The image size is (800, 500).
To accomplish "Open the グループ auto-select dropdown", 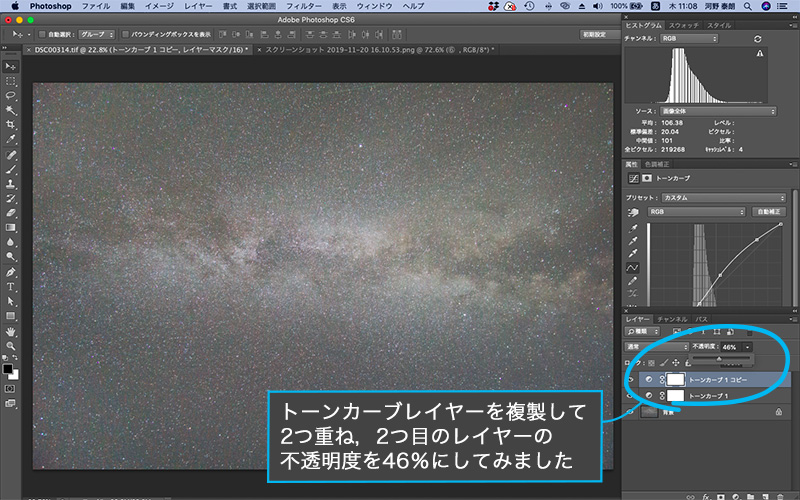I will pyautogui.click(x=96, y=35).
